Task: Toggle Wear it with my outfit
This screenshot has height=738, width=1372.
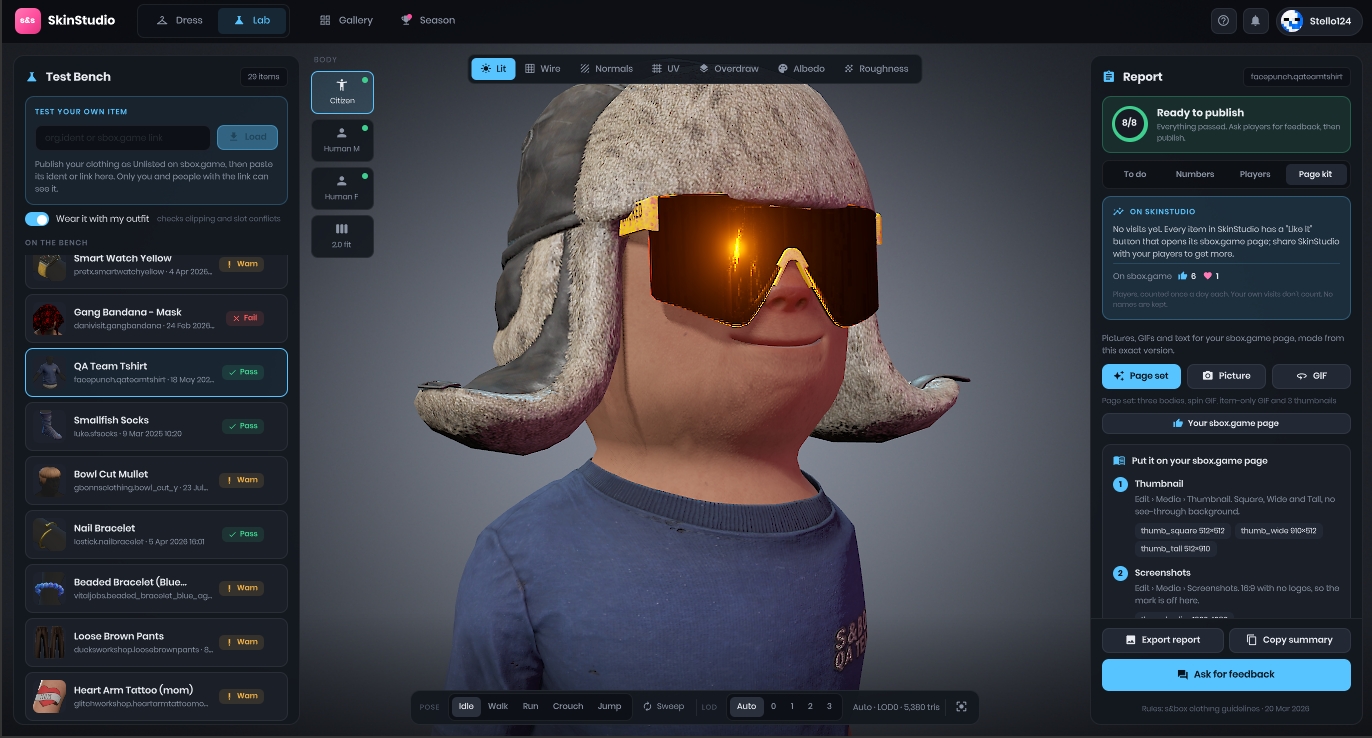Action: point(37,219)
